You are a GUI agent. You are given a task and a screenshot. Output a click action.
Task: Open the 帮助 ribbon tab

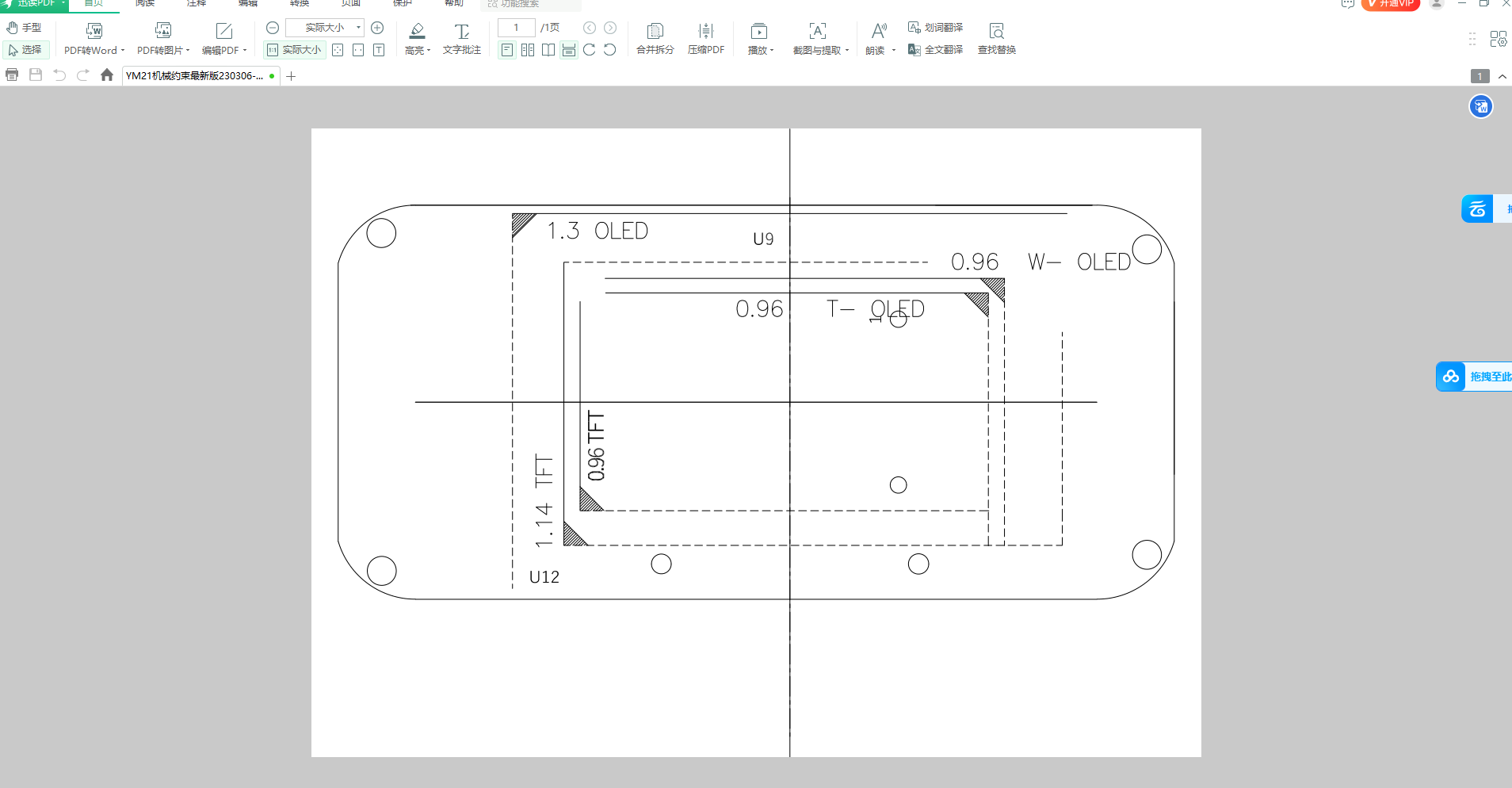(x=454, y=3)
